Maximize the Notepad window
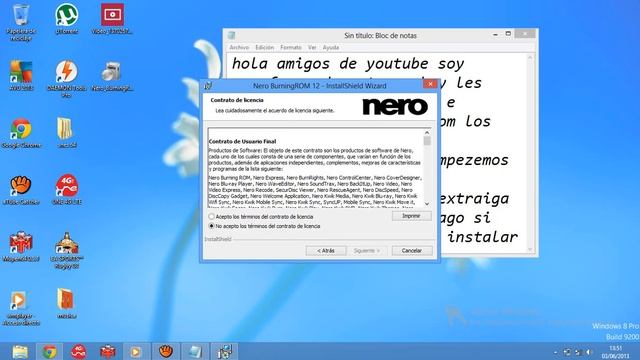Screen dimensions: 640x360 [x=508, y=34]
